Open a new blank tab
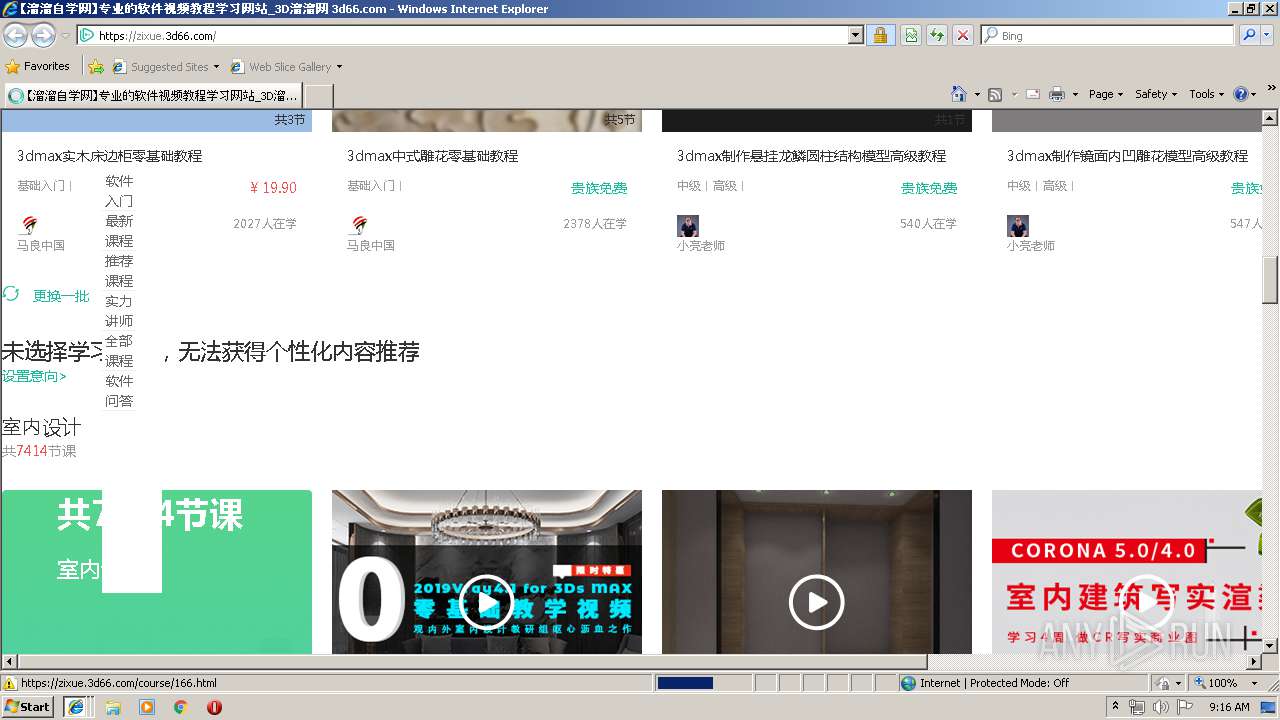This screenshot has width=1280, height=720. click(318, 96)
